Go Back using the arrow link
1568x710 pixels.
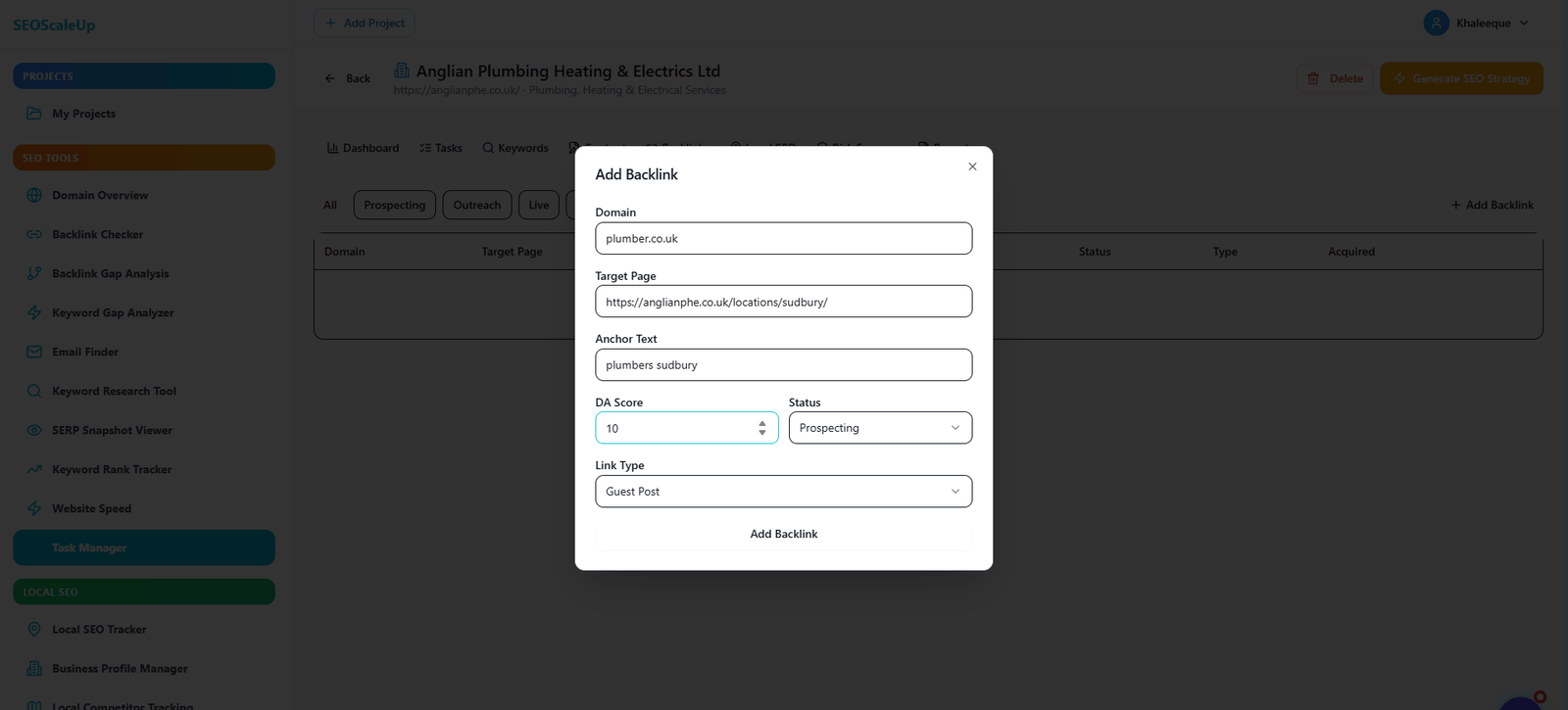click(x=348, y=78)
